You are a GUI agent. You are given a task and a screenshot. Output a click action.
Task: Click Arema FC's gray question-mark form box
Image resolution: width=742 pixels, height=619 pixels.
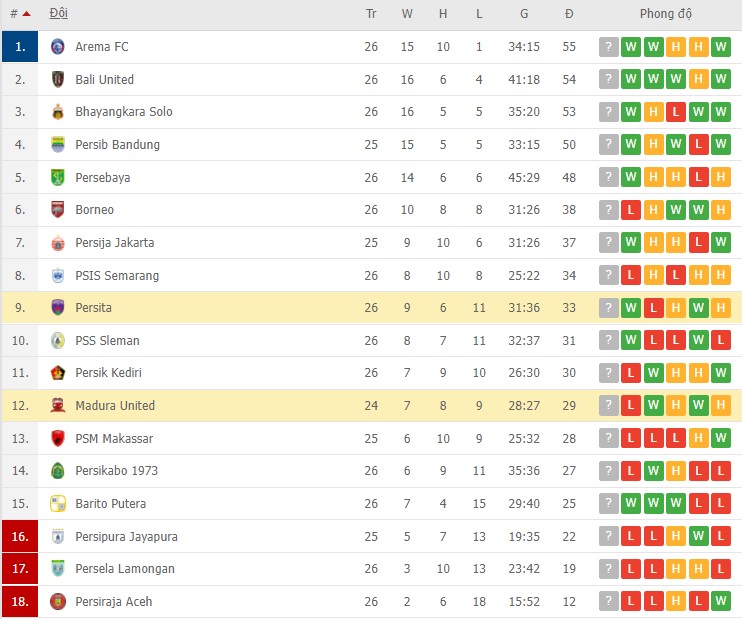(608, 47)
